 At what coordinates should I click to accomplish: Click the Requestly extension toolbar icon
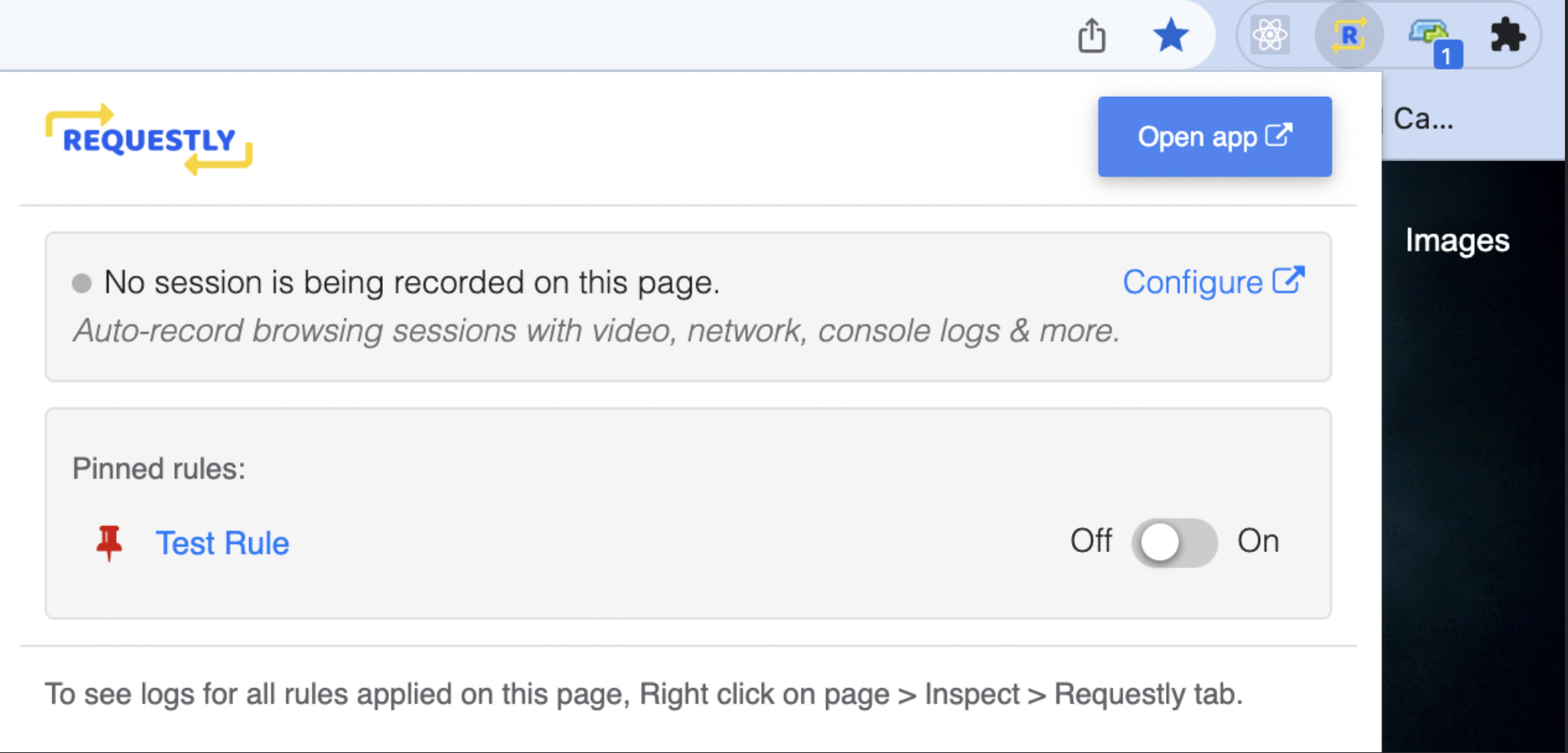(1349, 35)
